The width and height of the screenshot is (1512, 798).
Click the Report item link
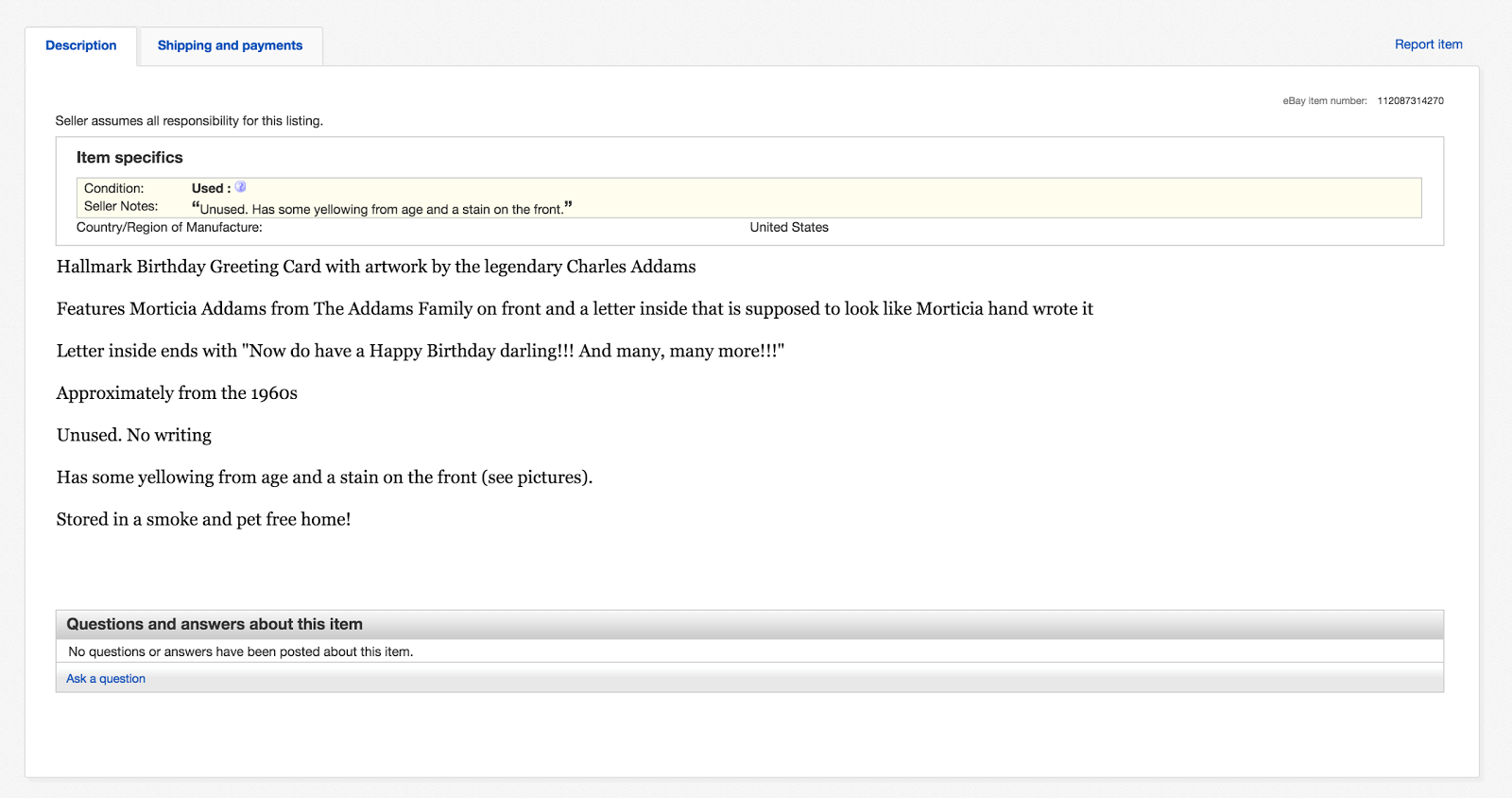point(1428,44)
